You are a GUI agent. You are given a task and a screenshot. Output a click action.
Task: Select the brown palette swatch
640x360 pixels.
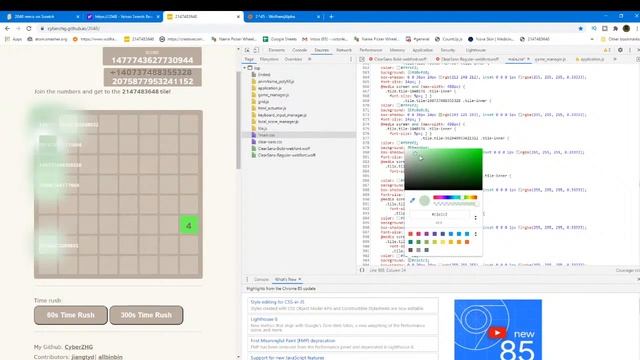410,250
